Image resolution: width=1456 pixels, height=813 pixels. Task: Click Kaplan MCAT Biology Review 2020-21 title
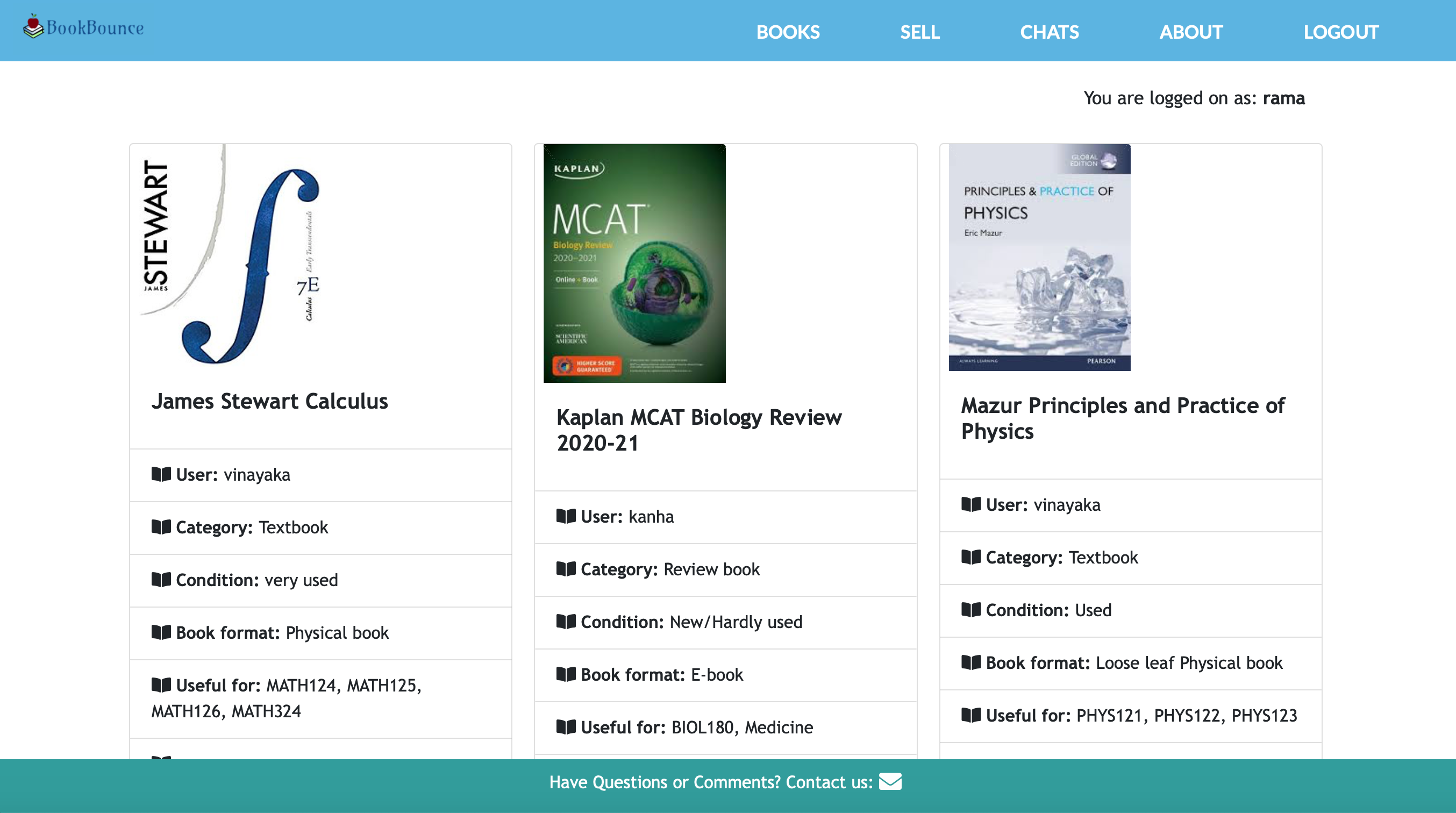click(x=698, y=430)
